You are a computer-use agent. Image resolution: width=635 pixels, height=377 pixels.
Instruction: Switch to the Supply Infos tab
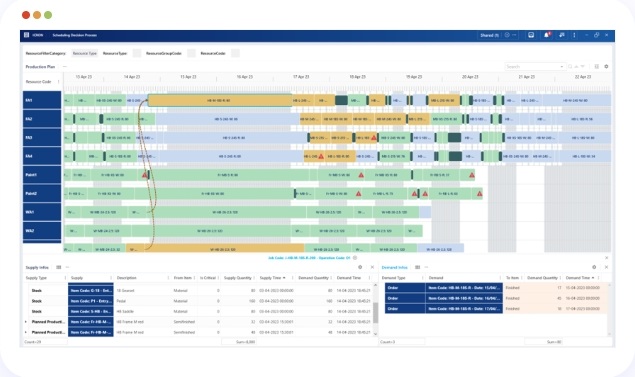point(37,268)
